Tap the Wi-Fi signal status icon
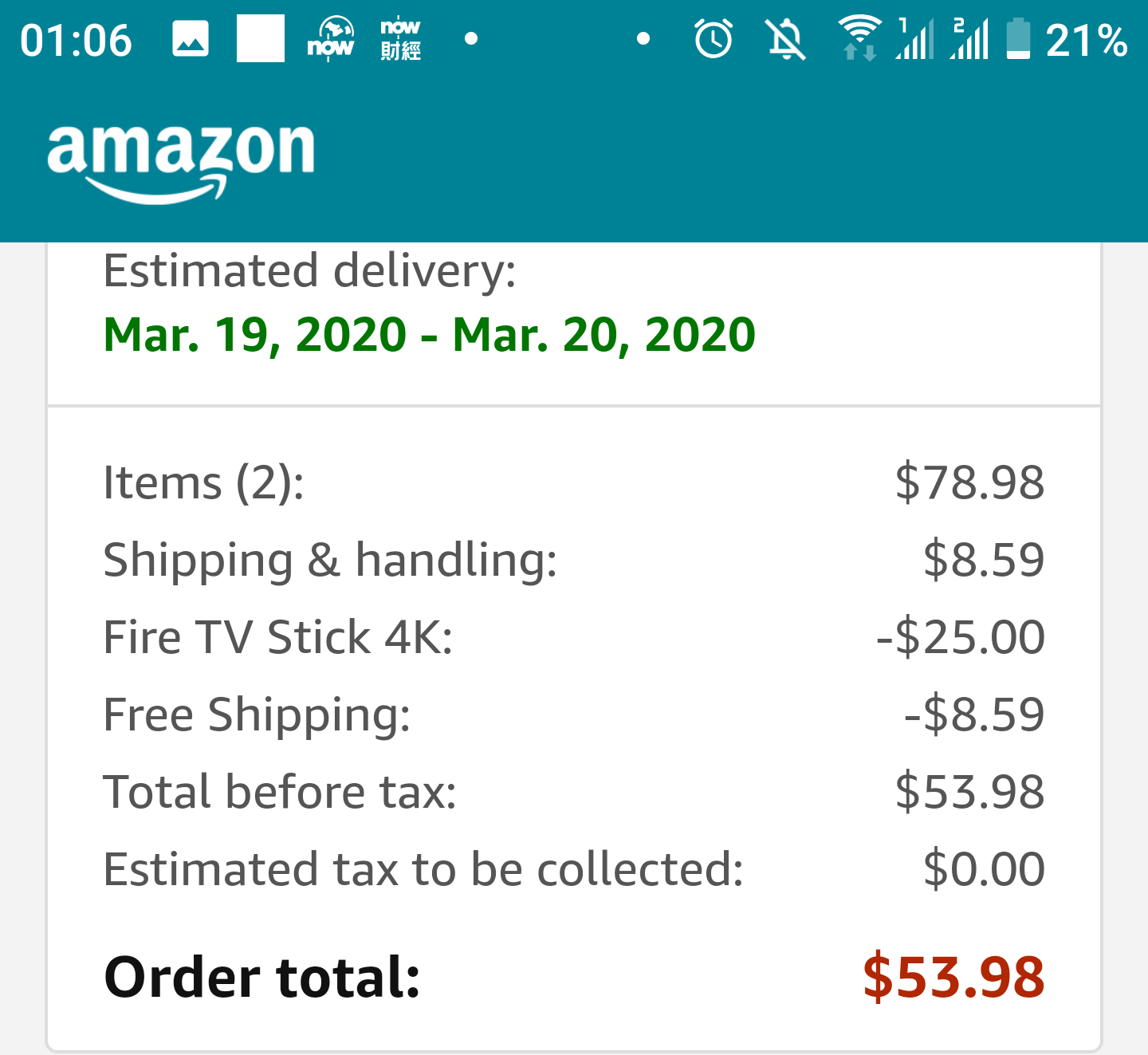The image size is (1148, 1055). pyautogui.click(x=859, y=38)
